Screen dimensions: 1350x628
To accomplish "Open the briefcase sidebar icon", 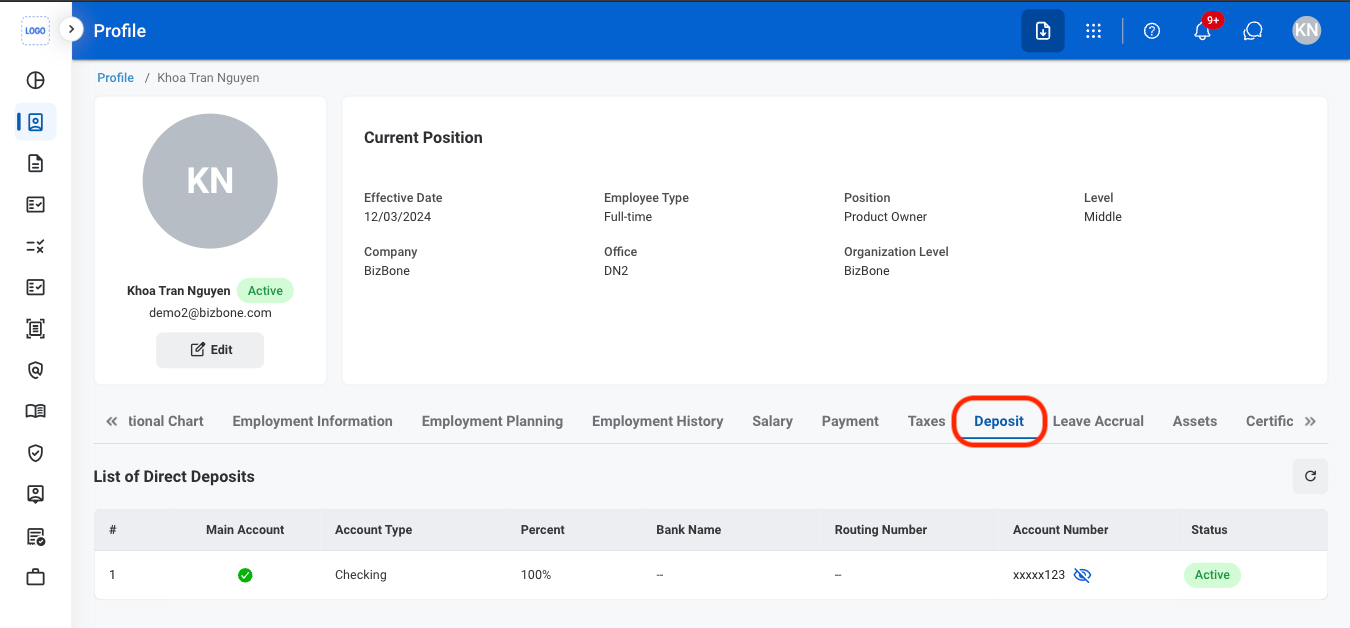I will [36, 577].
